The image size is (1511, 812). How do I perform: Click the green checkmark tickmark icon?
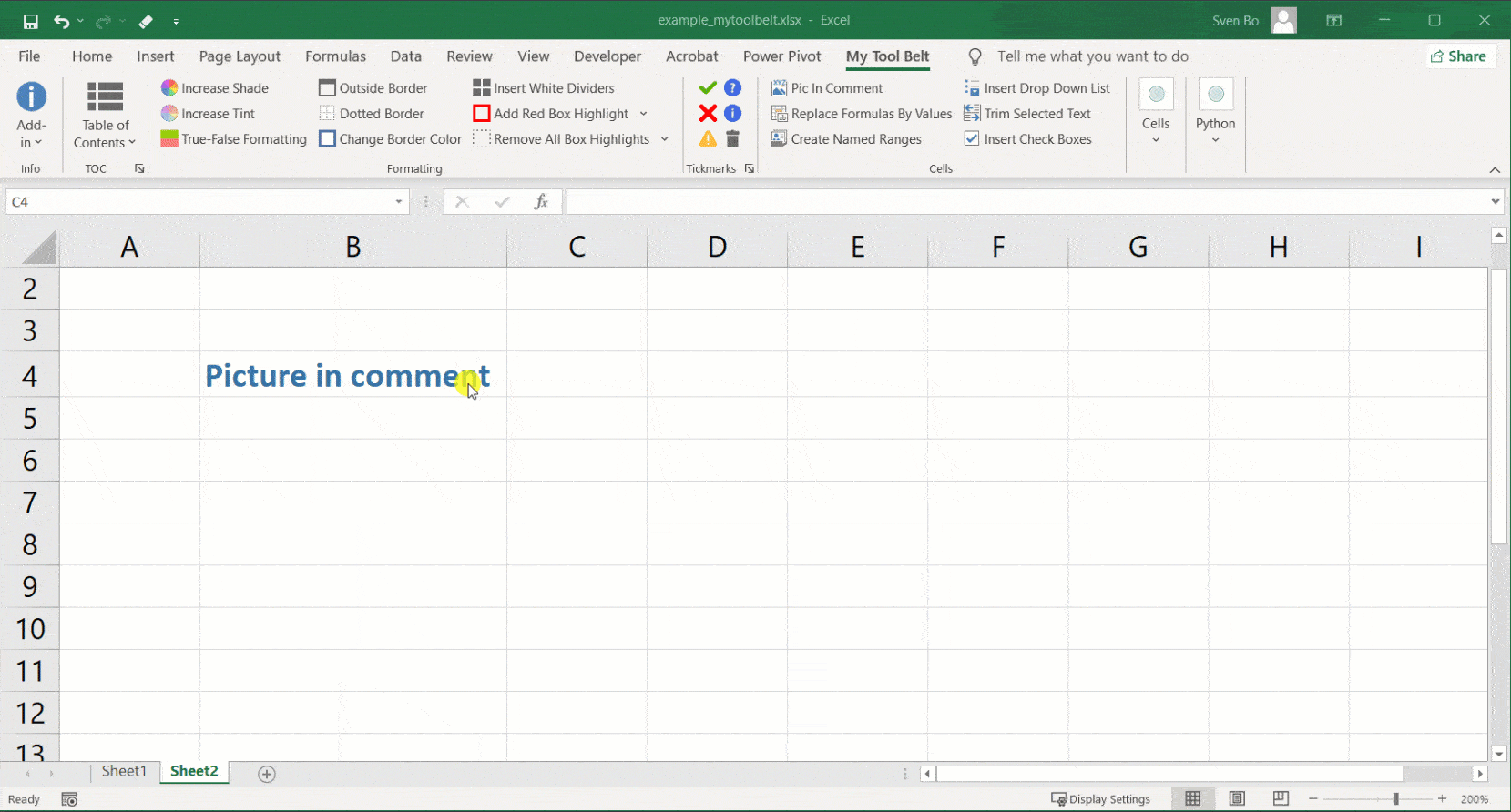[x=708, y=88]
